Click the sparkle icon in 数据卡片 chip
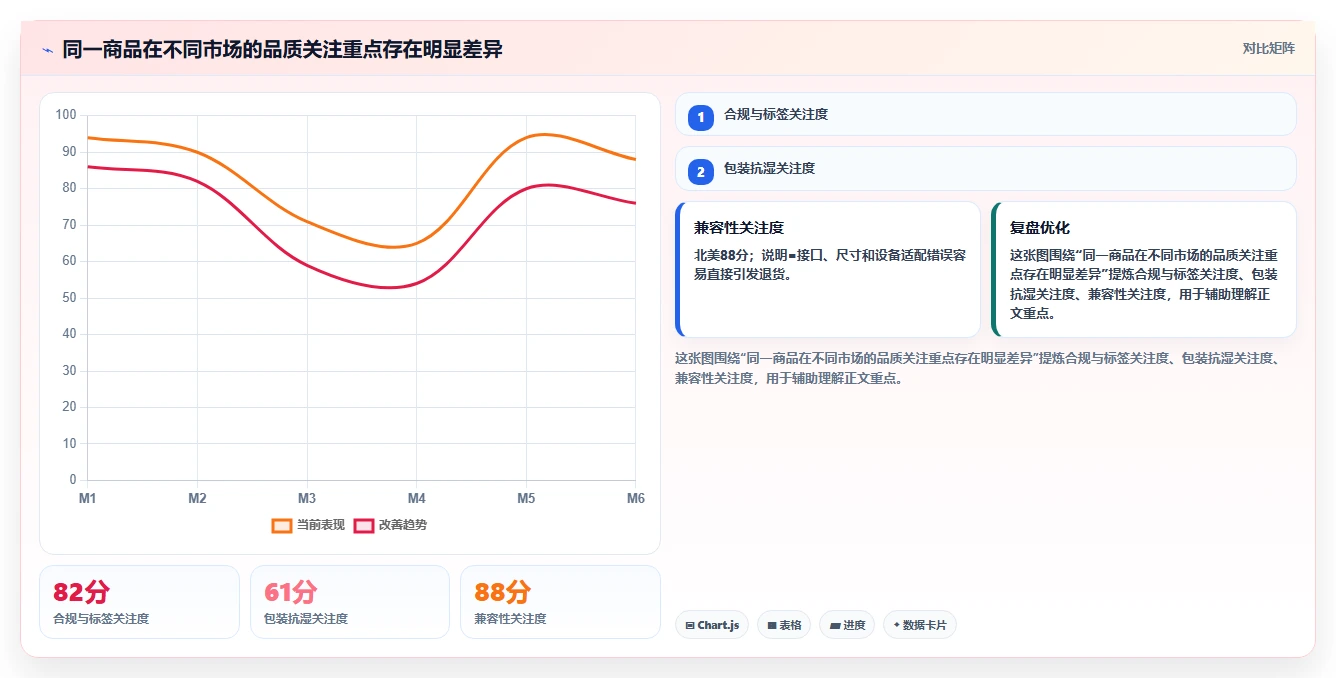The width and height of the screenshot is (1336, 678). (x=896, y=625)
